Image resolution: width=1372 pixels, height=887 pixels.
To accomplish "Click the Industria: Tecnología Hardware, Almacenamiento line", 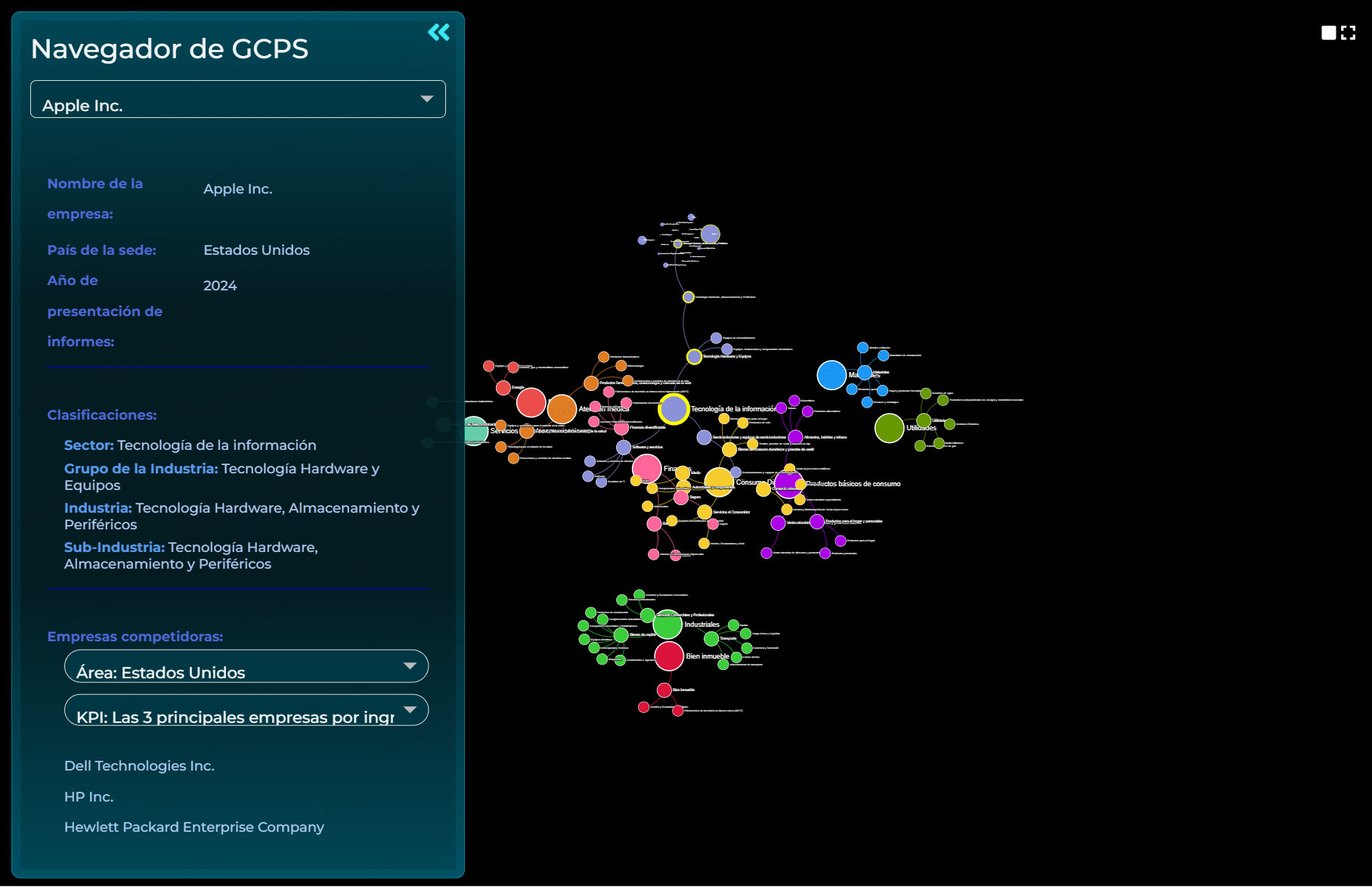I will pos(242,516).
